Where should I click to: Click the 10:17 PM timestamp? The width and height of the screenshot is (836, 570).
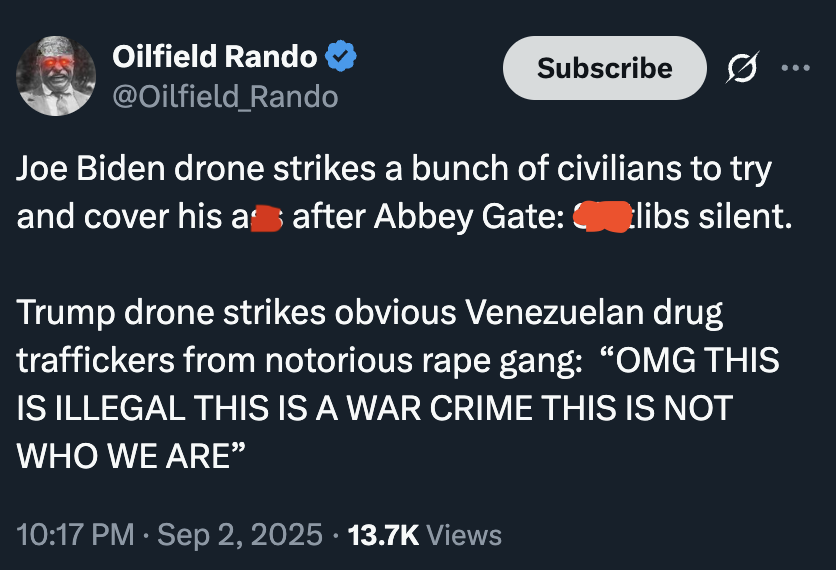point(74,534)
